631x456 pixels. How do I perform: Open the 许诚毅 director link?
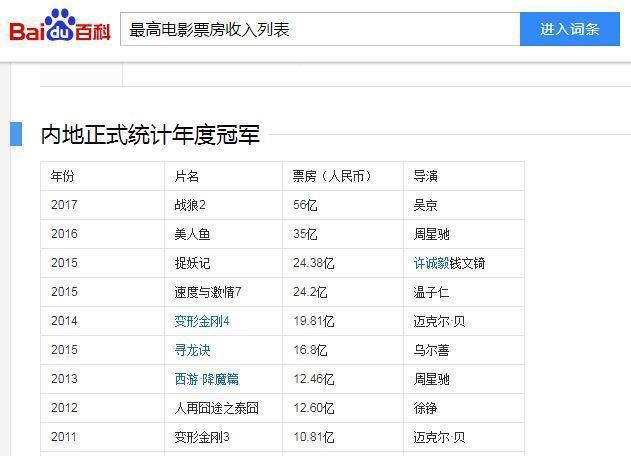pyautogui.click(x=431, y=263)
